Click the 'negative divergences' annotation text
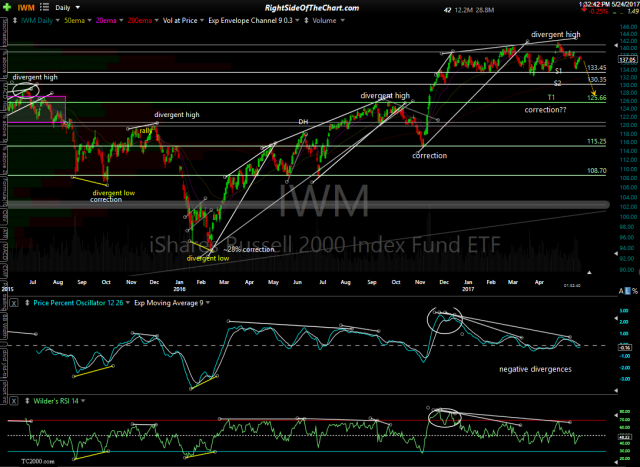Viewport: 640px width, 467px height. [535, 369]
